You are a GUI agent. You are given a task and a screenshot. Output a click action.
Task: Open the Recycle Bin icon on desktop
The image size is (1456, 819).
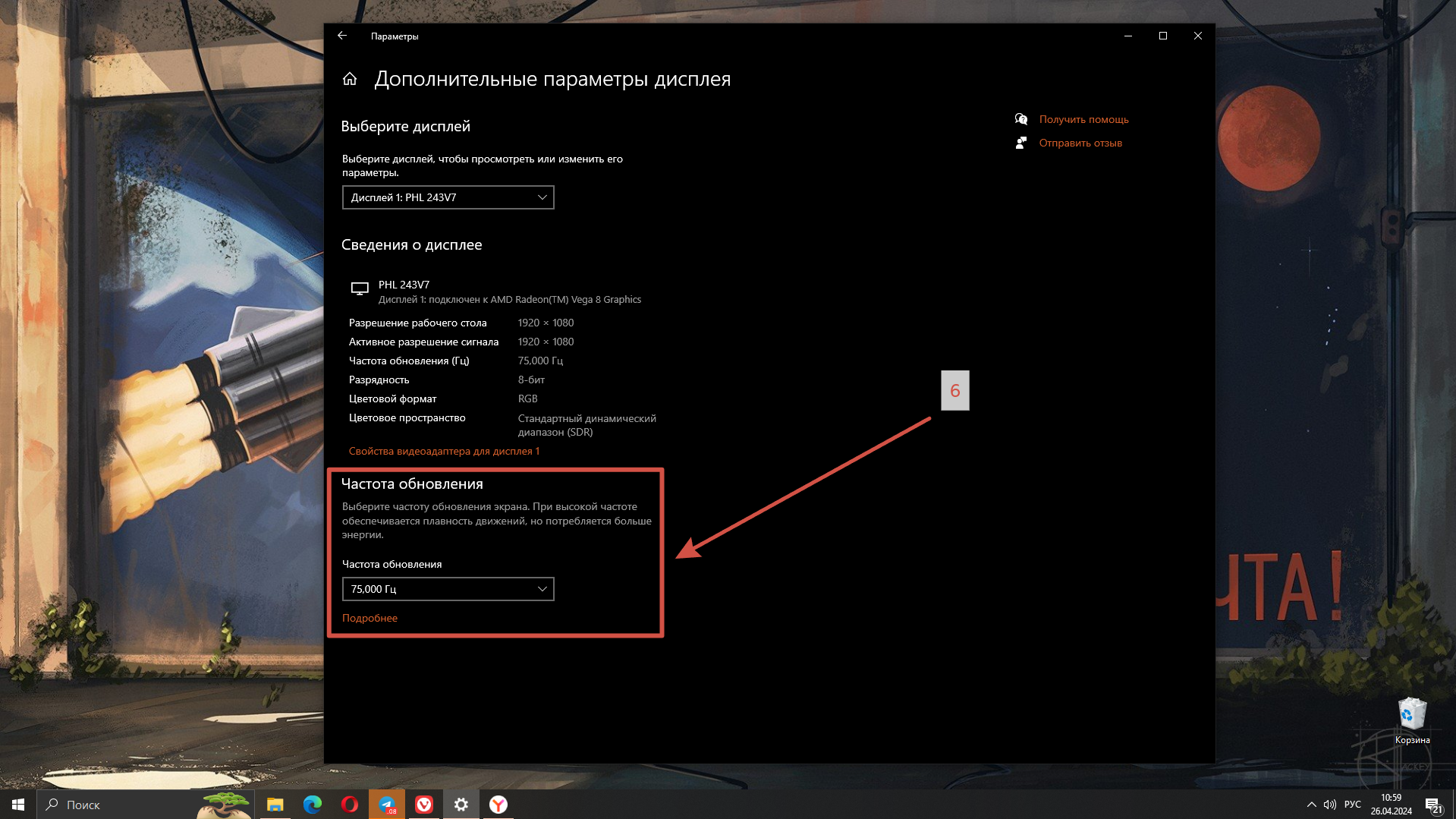pyautogui.click(x=1412, y=721)
